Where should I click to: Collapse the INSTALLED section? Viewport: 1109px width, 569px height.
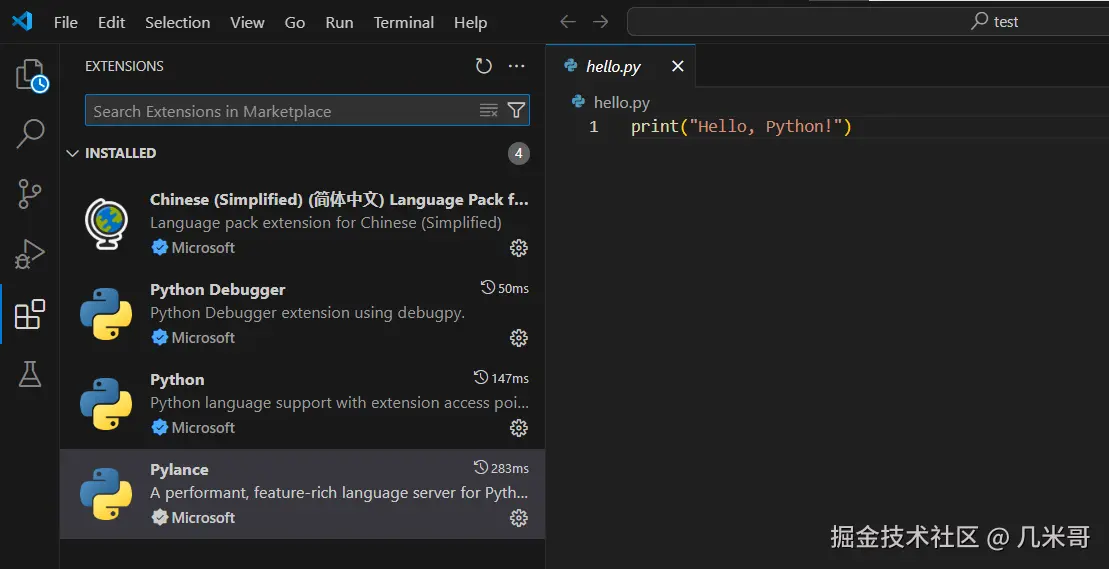72,153
